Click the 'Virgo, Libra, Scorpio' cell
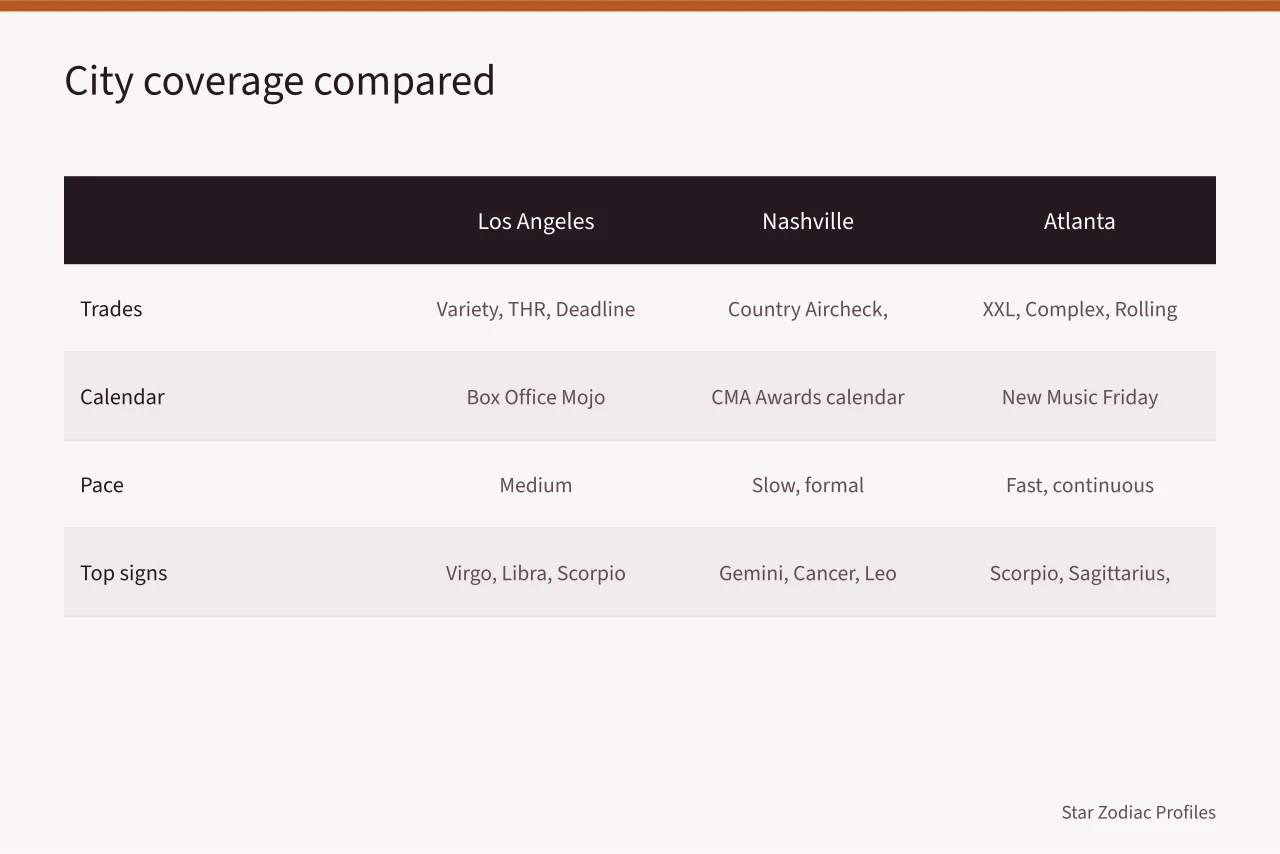 coord(536,573)
